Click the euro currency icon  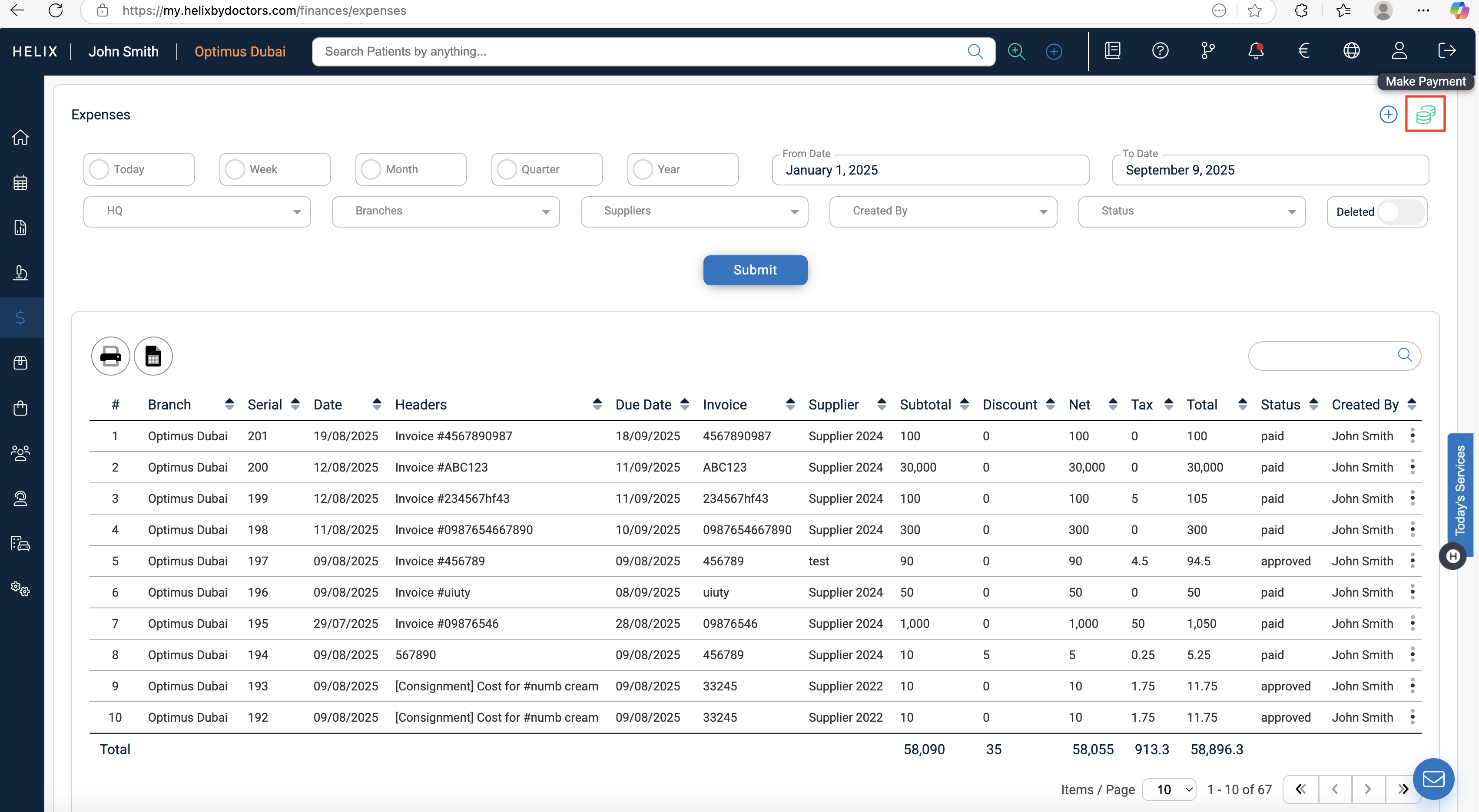pyautogui.click(x=1303, y=51)
